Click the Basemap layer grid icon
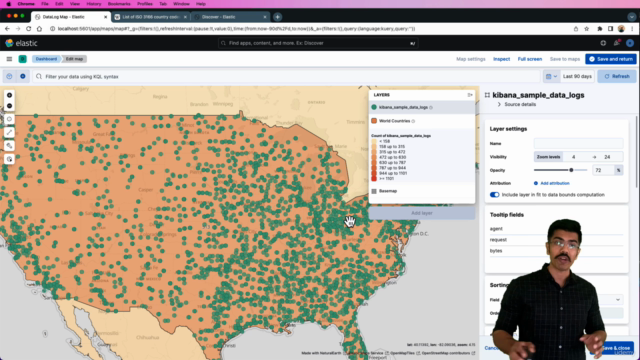This screenshot has height=360, width=640. (374, 191)
